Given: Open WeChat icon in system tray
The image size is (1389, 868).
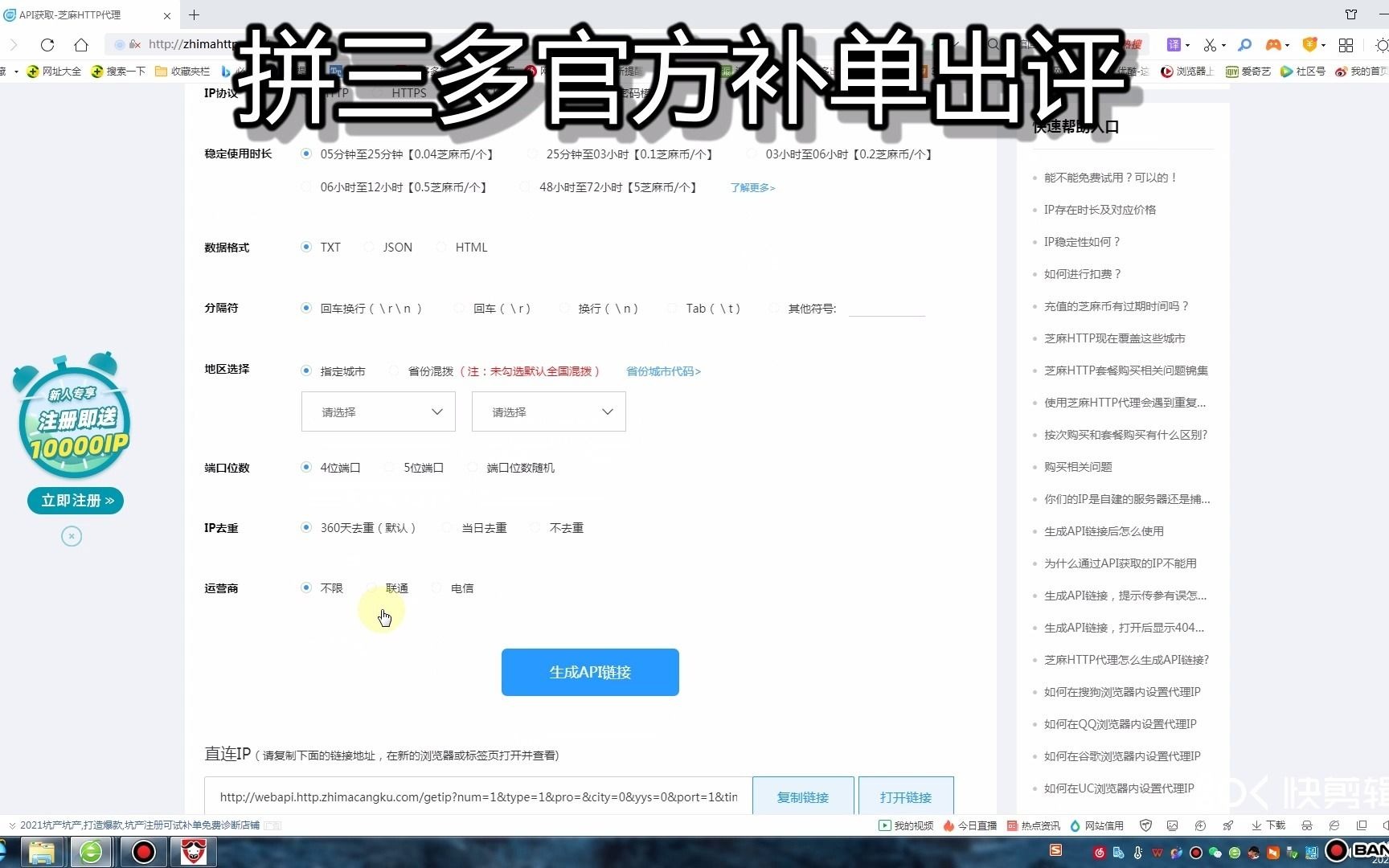Looking at the screenshot, I should 1215,853.
